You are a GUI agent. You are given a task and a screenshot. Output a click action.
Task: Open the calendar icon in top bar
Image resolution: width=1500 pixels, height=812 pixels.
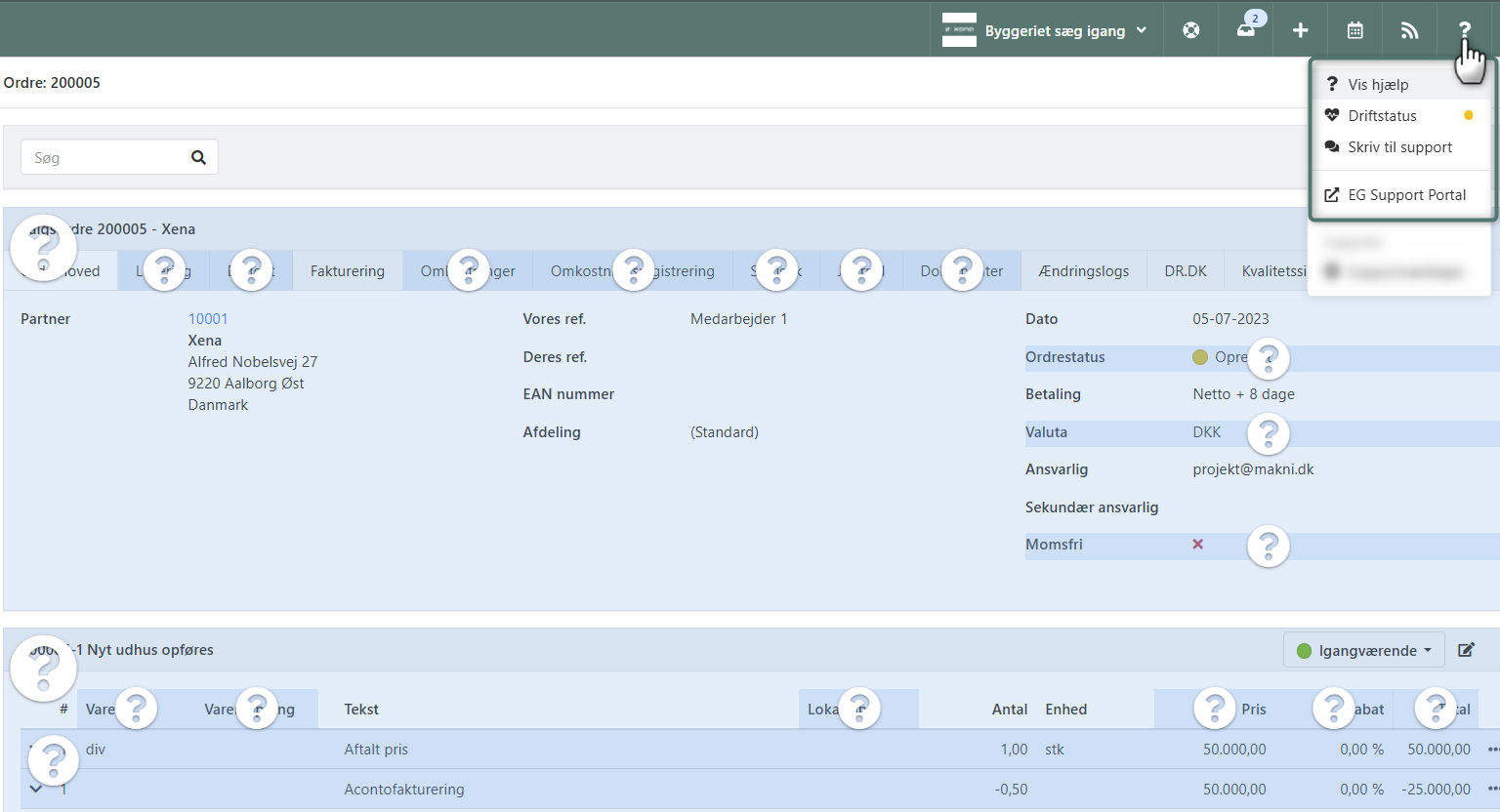click(1354, 30)
